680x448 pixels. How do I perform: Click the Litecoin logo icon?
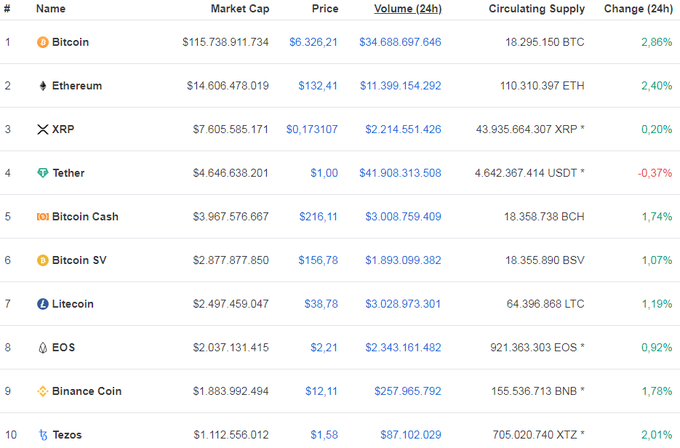[x=42, y=304]
